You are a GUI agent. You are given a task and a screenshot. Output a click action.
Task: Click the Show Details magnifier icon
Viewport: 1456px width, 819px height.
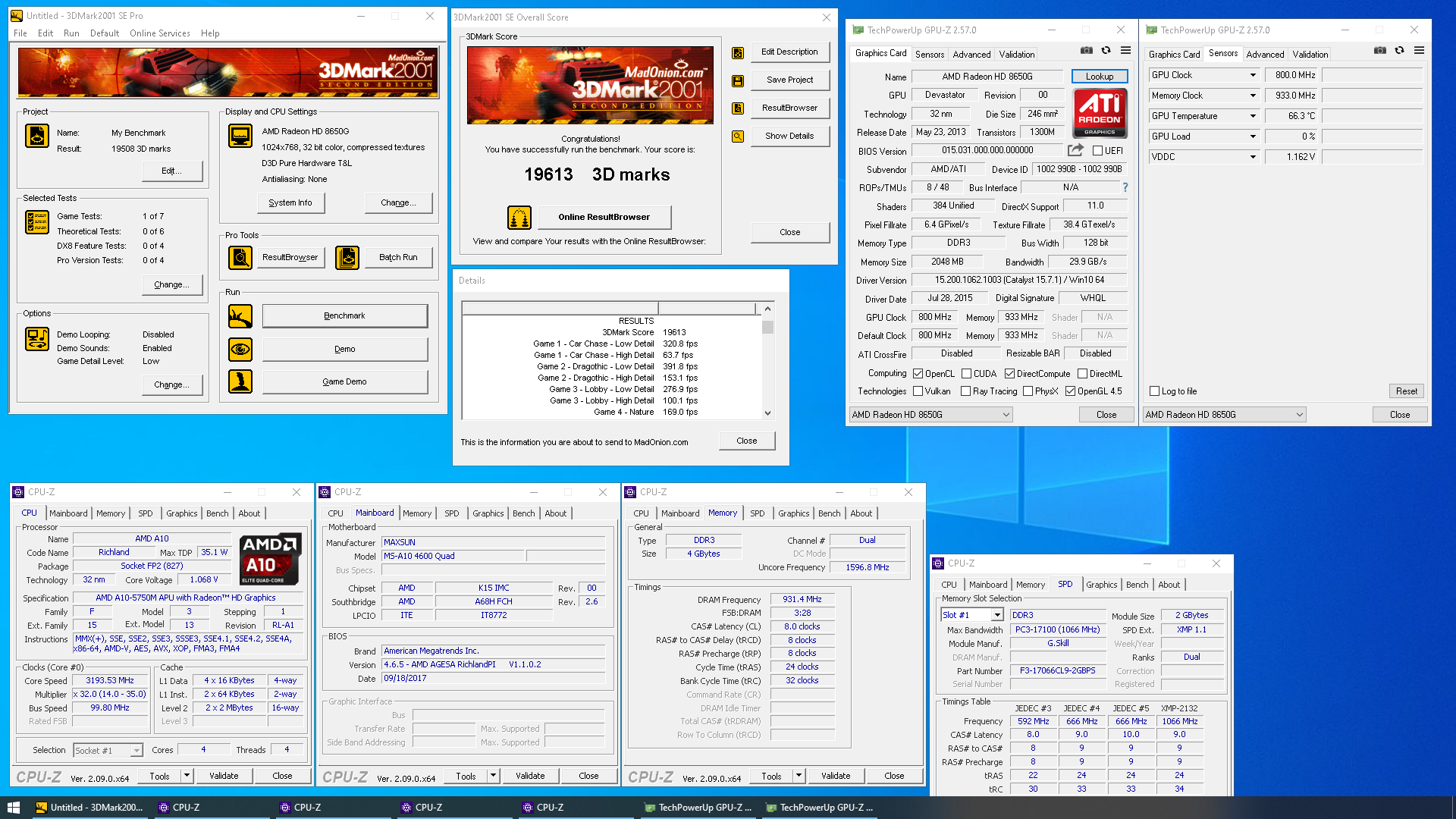coord(737,136)
